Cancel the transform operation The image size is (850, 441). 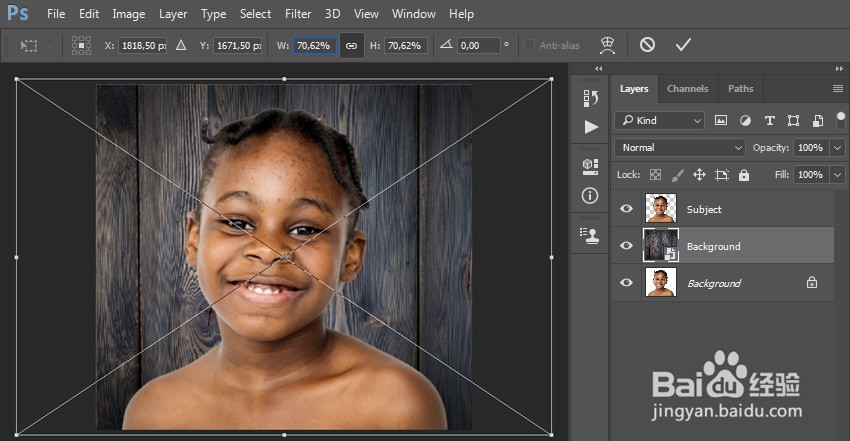click(x=647, y=45)
